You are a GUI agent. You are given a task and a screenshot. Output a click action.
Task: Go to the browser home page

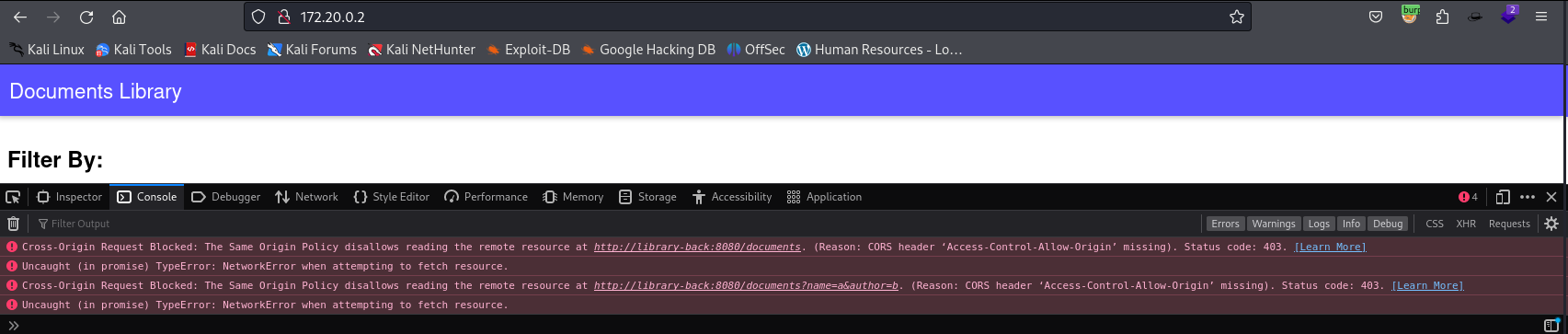tap(119, 17)
